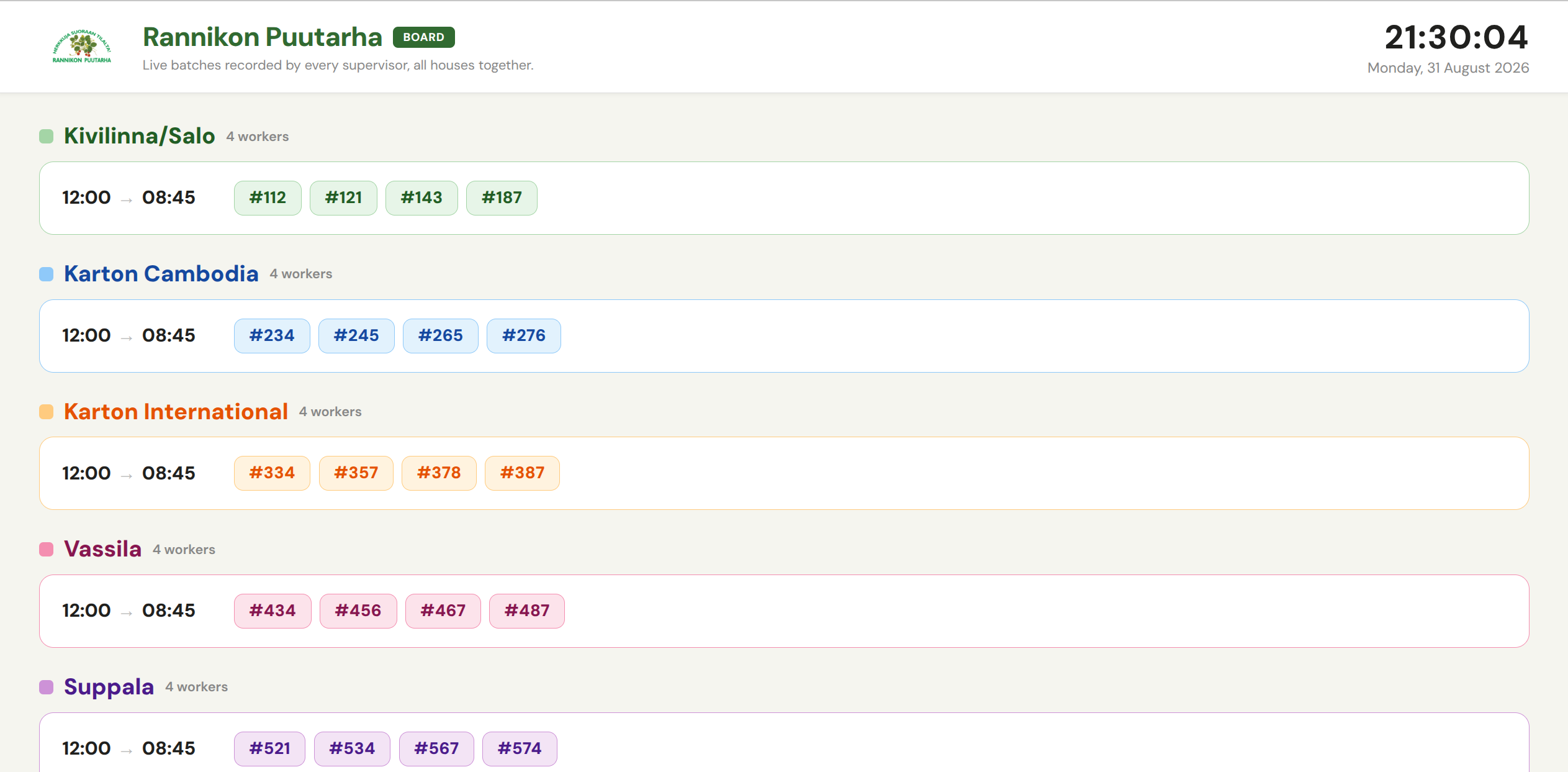This screenshot has height=772, width=1568.
Task: Select worker chip #357
Action: tap(356, 473)
